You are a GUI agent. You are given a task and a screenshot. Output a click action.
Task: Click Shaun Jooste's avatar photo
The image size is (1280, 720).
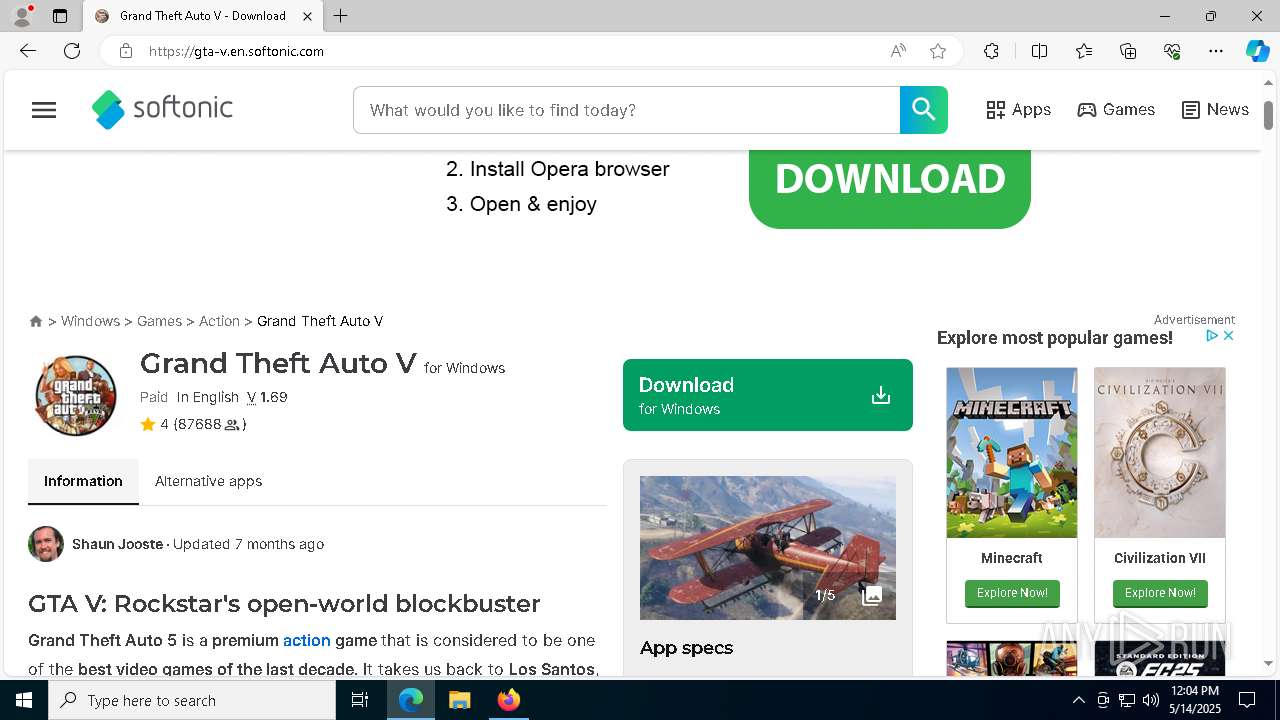[46, 544]
